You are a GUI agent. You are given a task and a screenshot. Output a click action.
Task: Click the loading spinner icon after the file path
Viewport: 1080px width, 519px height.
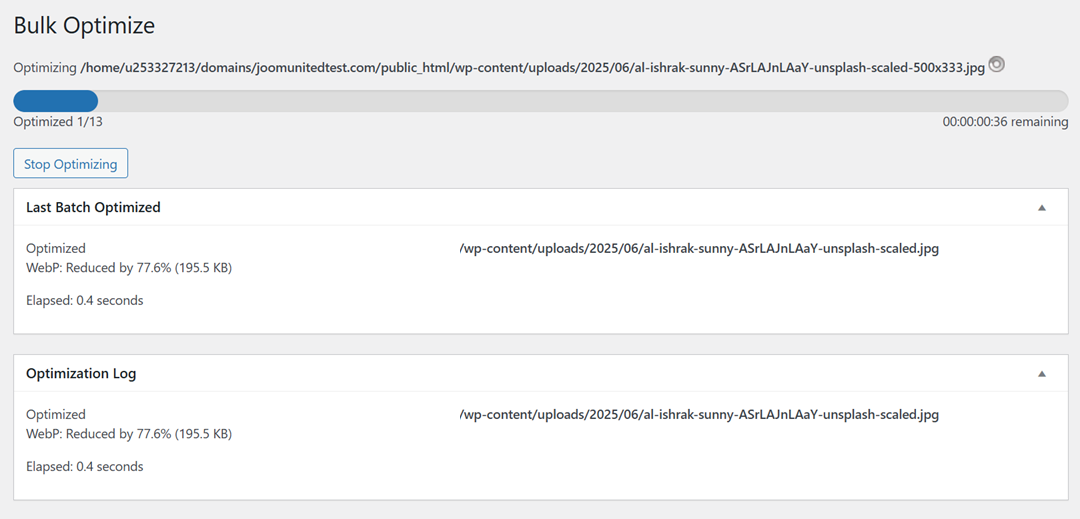pyautogui.click(x=996, y=65)
